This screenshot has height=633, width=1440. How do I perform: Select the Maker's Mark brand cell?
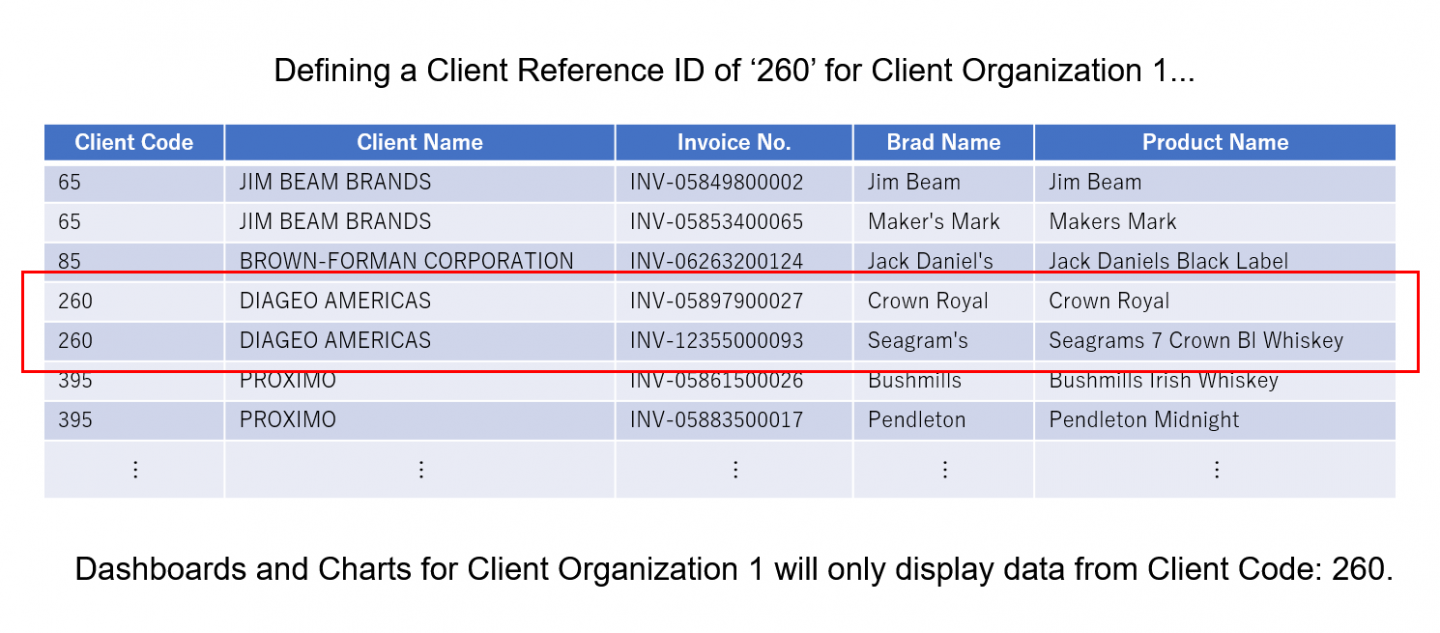[933, 221]
